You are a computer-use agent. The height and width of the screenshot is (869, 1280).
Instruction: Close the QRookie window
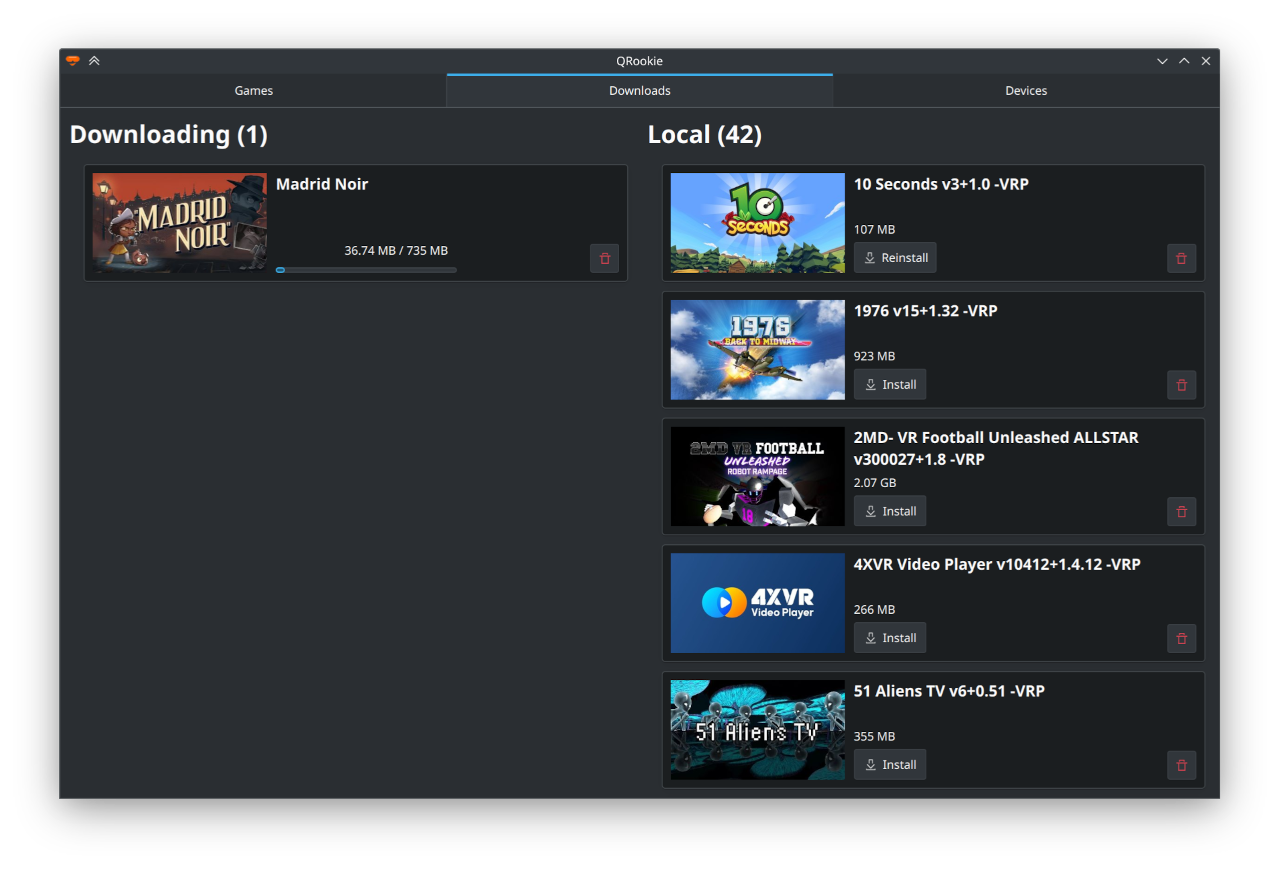click(x=1206, y=61)
